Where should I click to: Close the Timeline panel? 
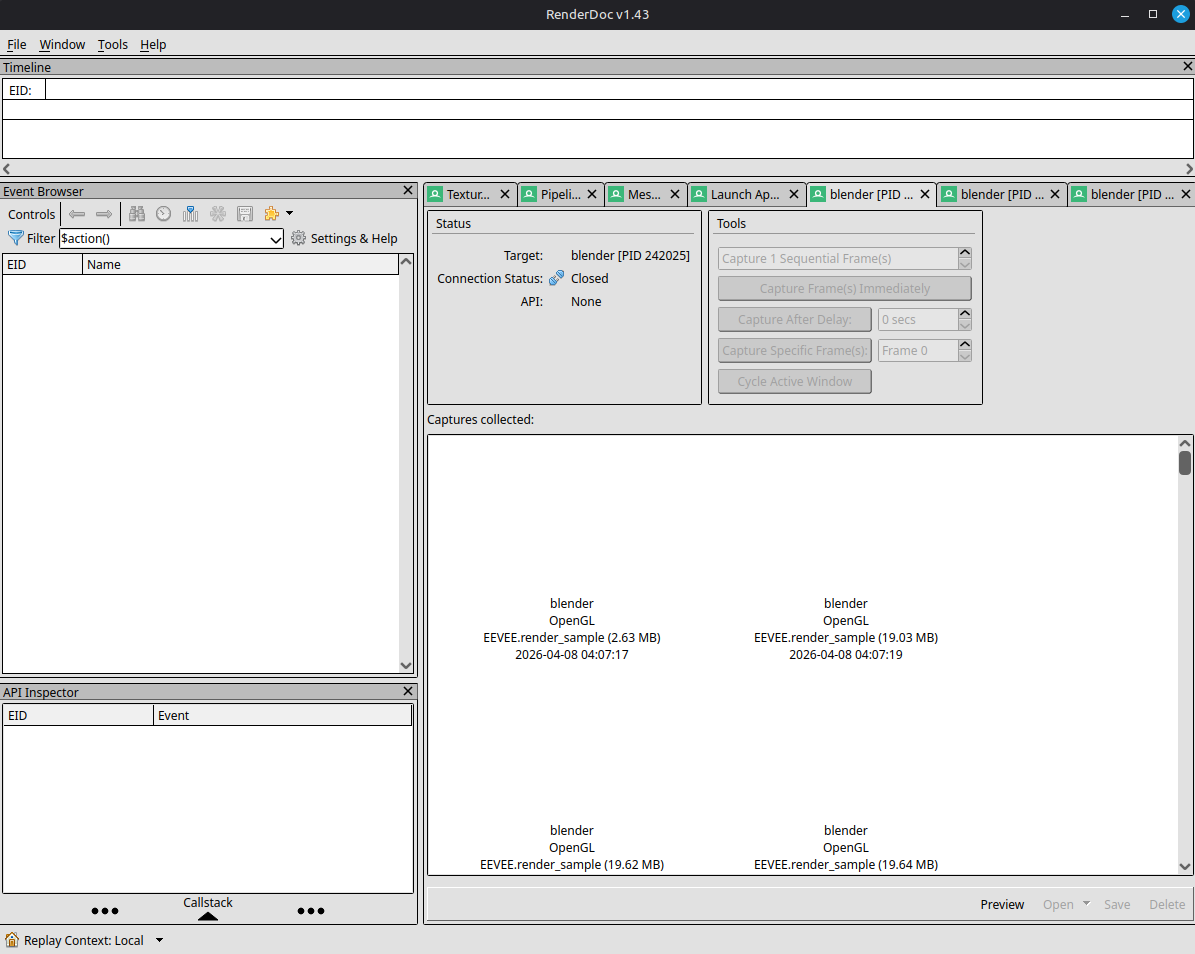(x=1187, y=66)
